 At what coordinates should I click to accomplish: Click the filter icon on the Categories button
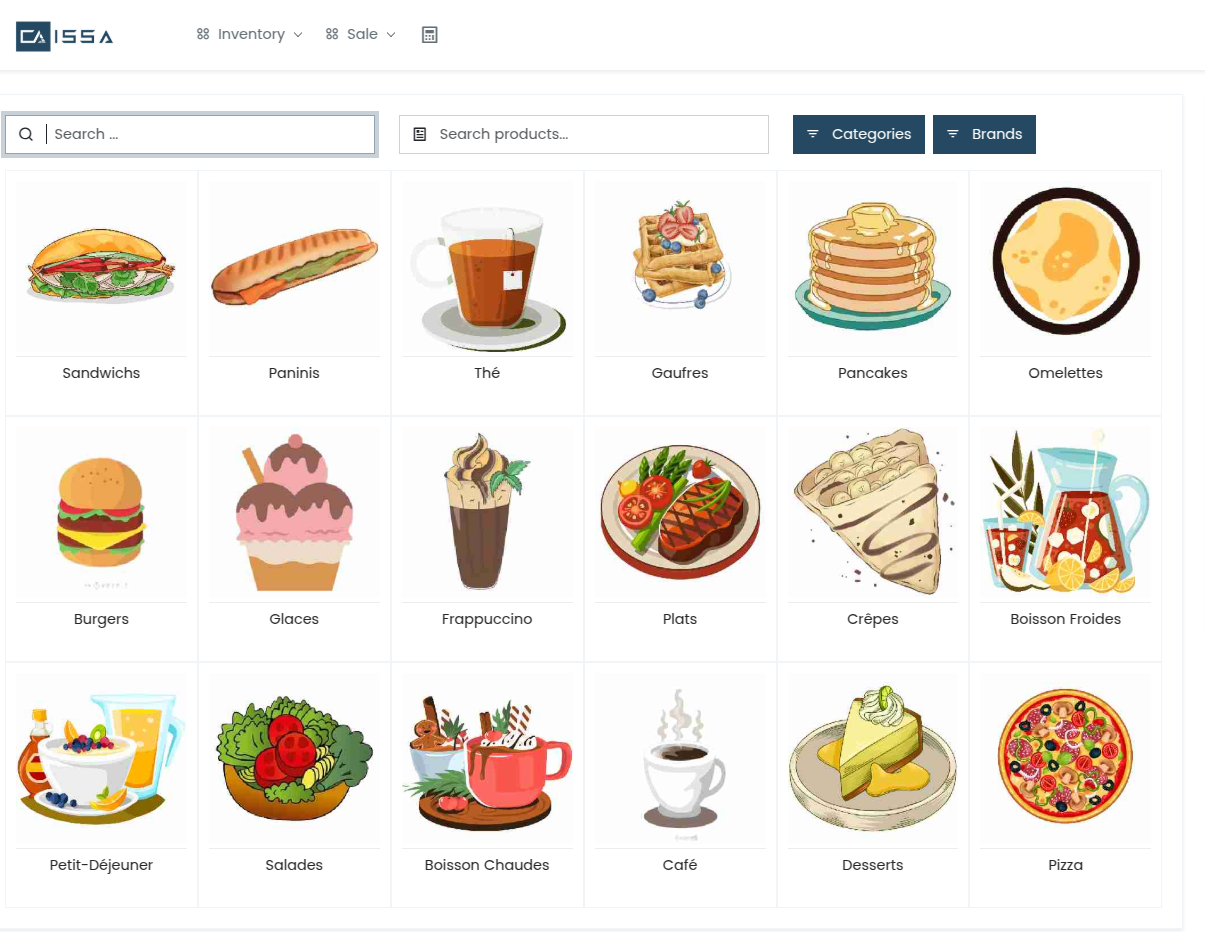pos(813,134)
